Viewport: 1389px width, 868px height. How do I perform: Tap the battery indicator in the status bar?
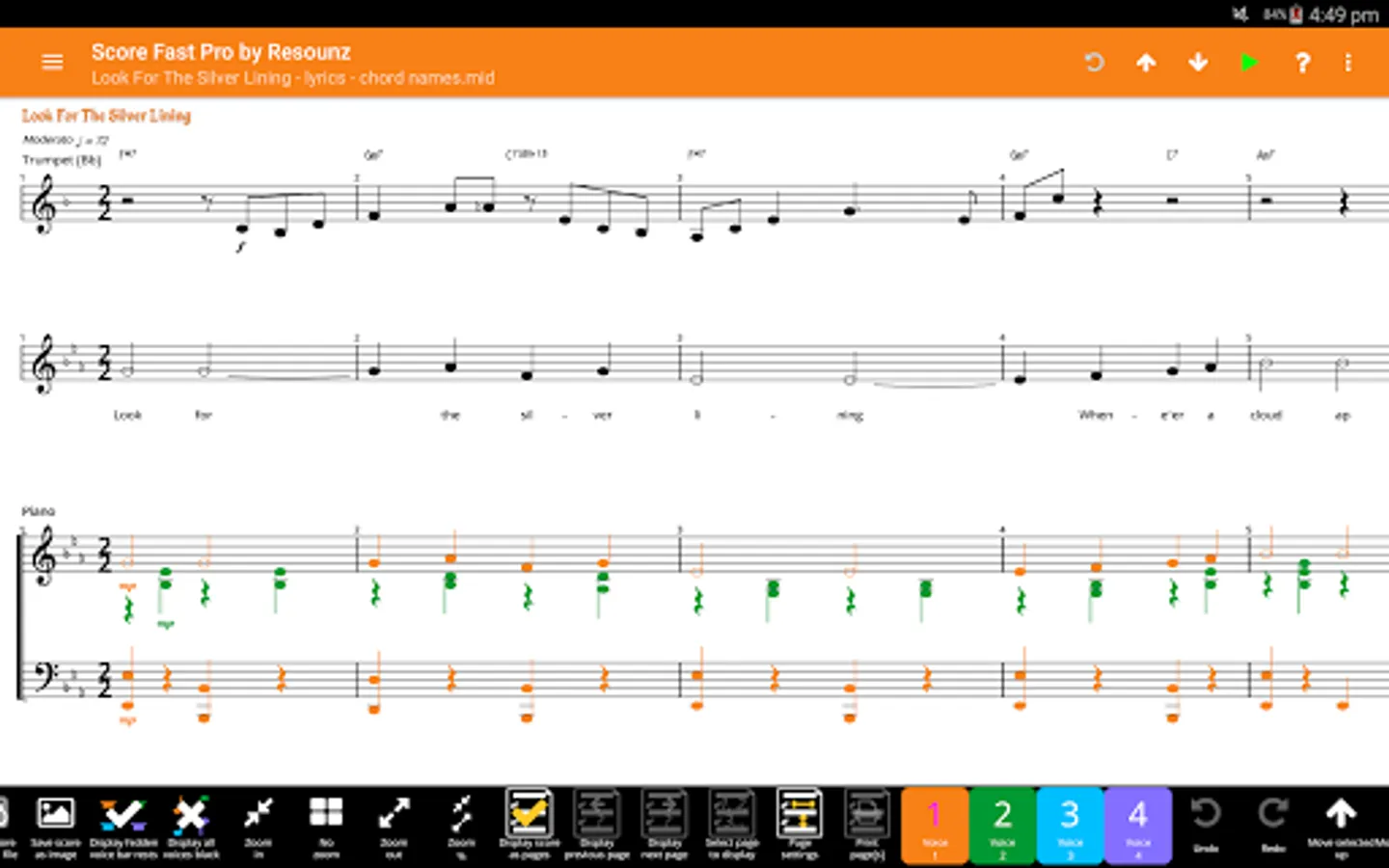1296,14
